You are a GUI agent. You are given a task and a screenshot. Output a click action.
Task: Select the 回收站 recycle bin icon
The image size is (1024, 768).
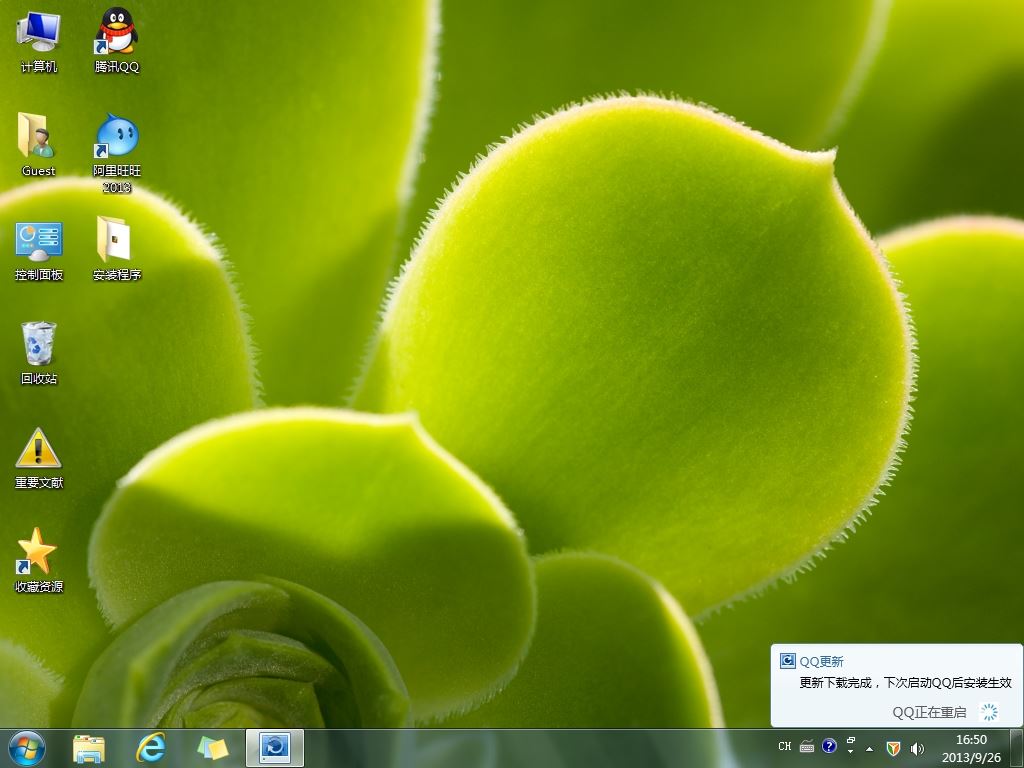(x=39, y=353)
